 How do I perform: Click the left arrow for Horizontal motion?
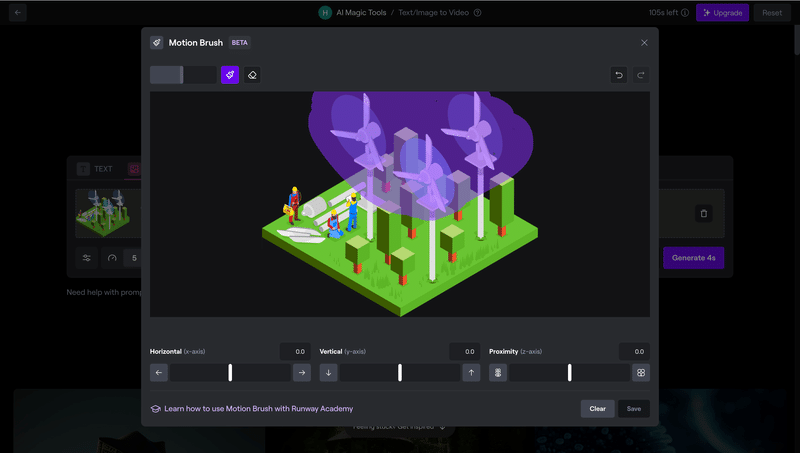click(x=159, y=372)
